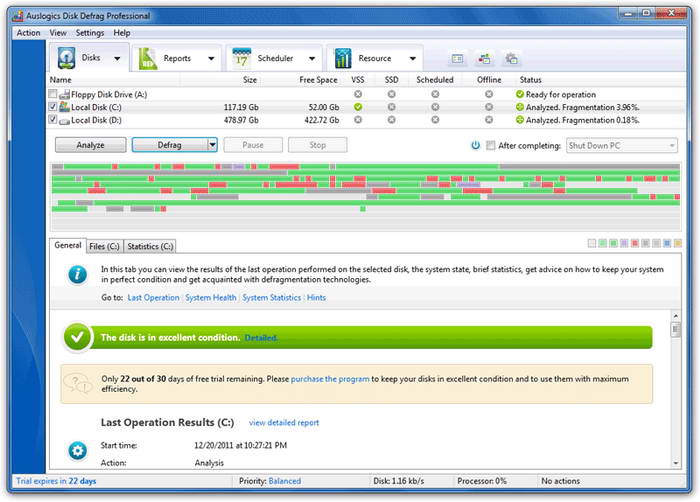This screenshot has height=502, width=700.
Task: Expand the Scheduler dropdown arrow
Action: click(x=312, y=59)
